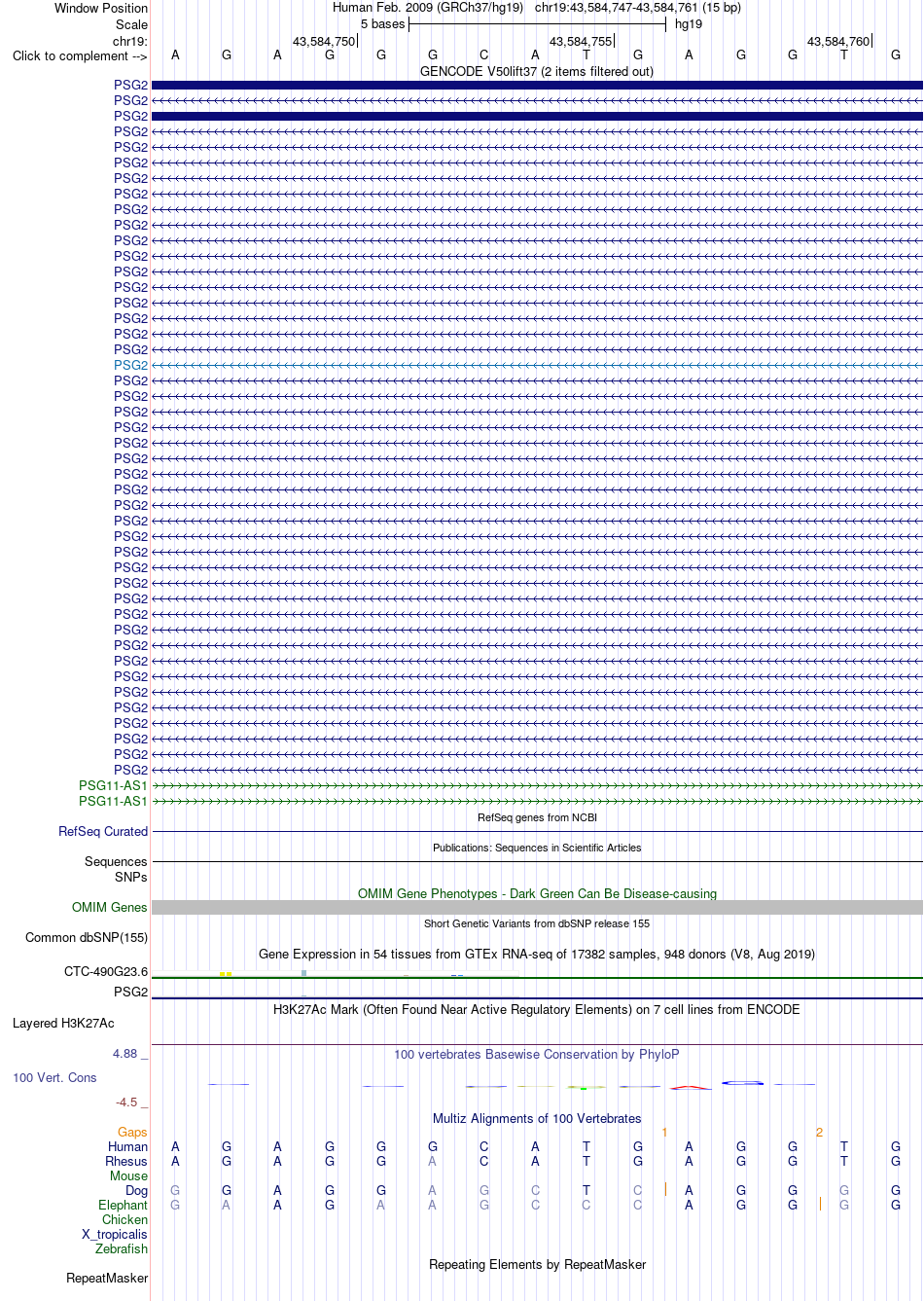Click the Rhesus alignment species label

tap(126, 1161)
